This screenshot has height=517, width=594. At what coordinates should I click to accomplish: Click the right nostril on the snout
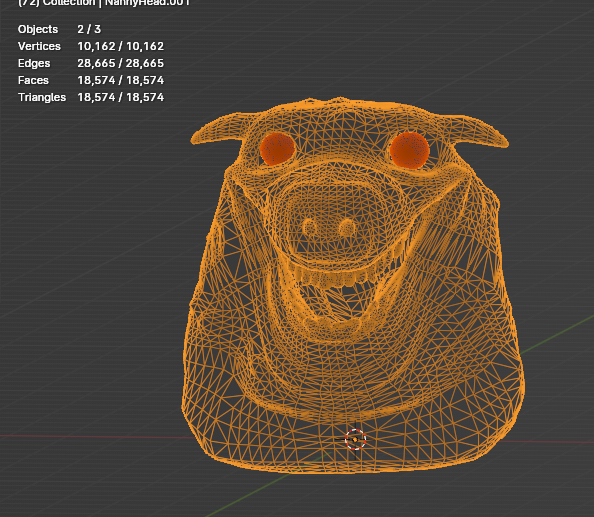click(347, 228)
